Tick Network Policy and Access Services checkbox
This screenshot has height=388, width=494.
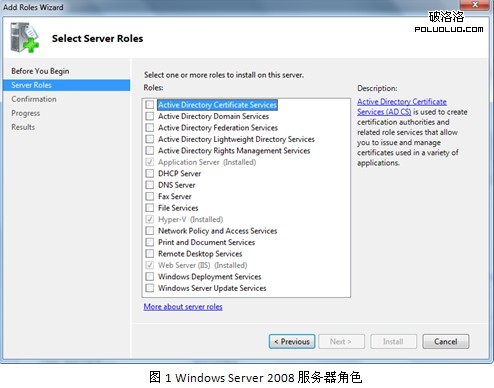[150, 231]
